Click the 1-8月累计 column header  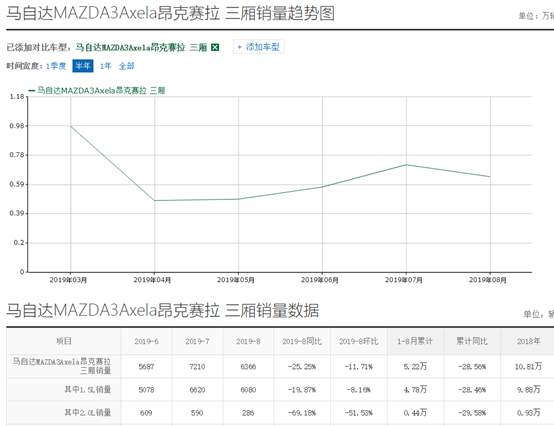point(415,342)
